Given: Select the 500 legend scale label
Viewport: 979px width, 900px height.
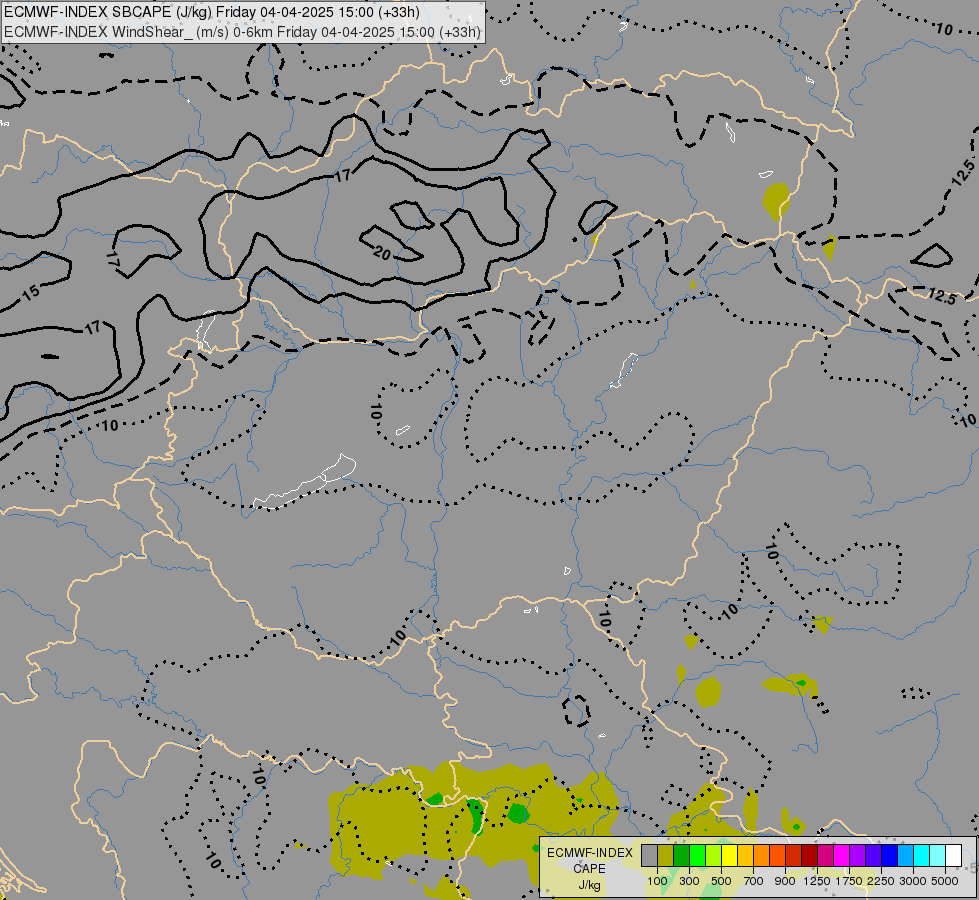Looking at the screenshot, I should (x=721, y=881).
